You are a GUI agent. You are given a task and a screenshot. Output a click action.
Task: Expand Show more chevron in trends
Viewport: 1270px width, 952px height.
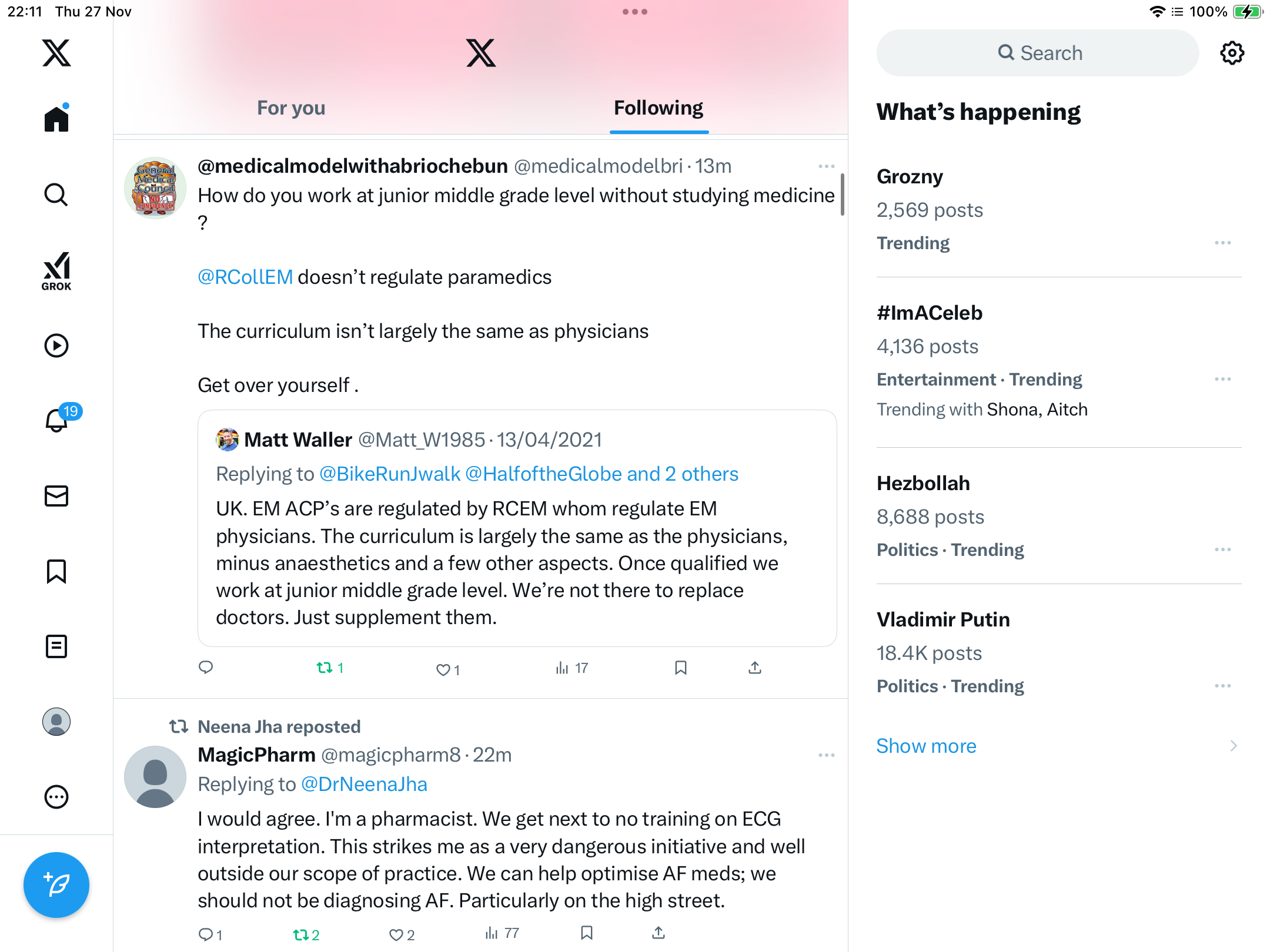coord(1233,746)
